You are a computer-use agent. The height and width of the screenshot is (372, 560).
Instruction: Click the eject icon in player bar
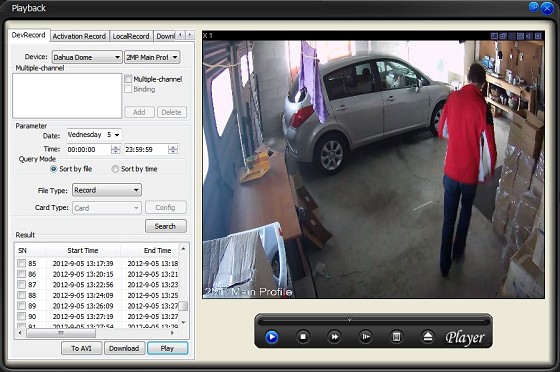pyautogui.click(x=428, y=337)
